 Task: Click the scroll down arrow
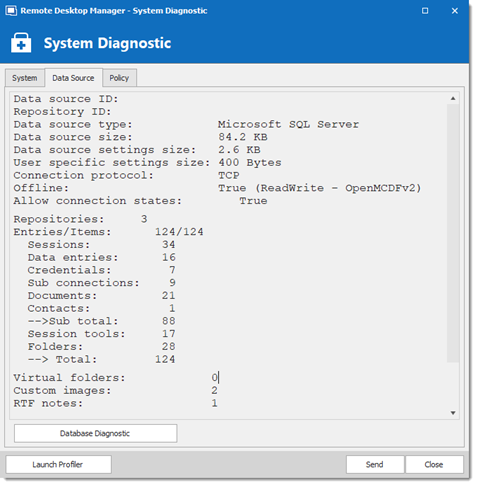point(453,413)
